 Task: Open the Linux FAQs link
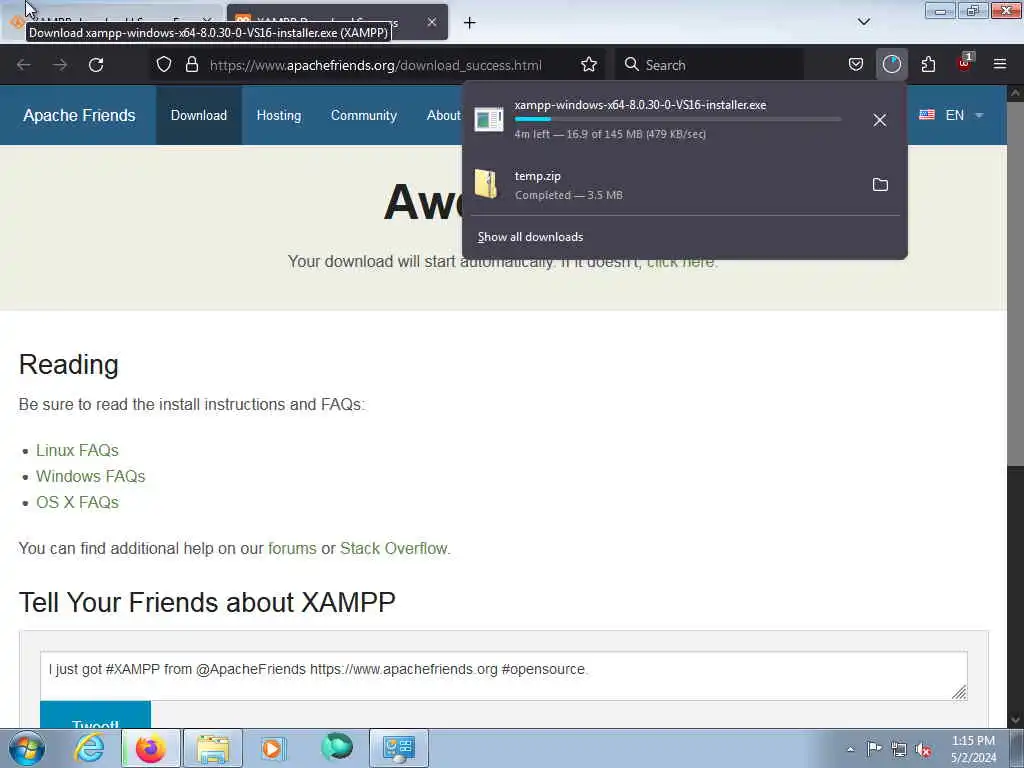pyautogui.click(x=77, y=450)
